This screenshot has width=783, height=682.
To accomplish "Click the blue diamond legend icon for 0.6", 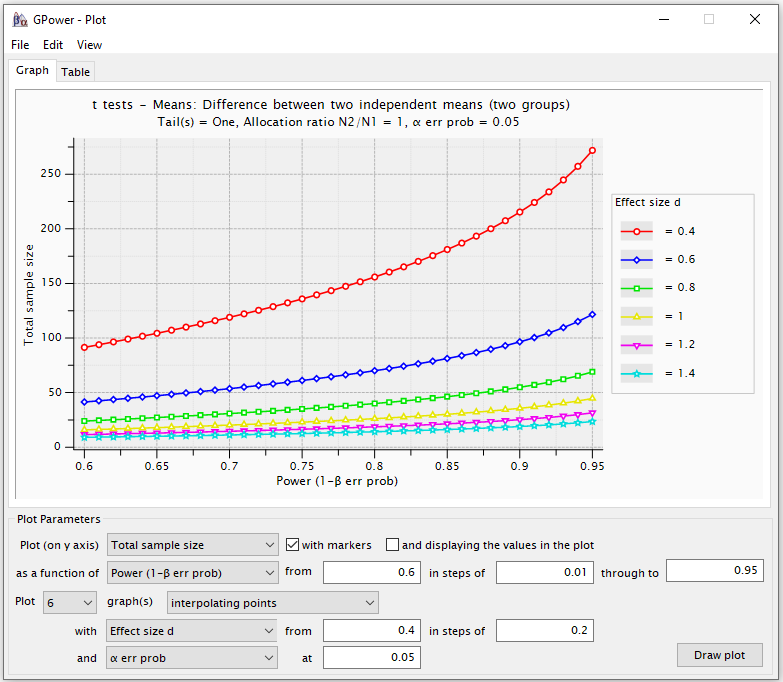I will pyautogui.click(x=636, y=259).
